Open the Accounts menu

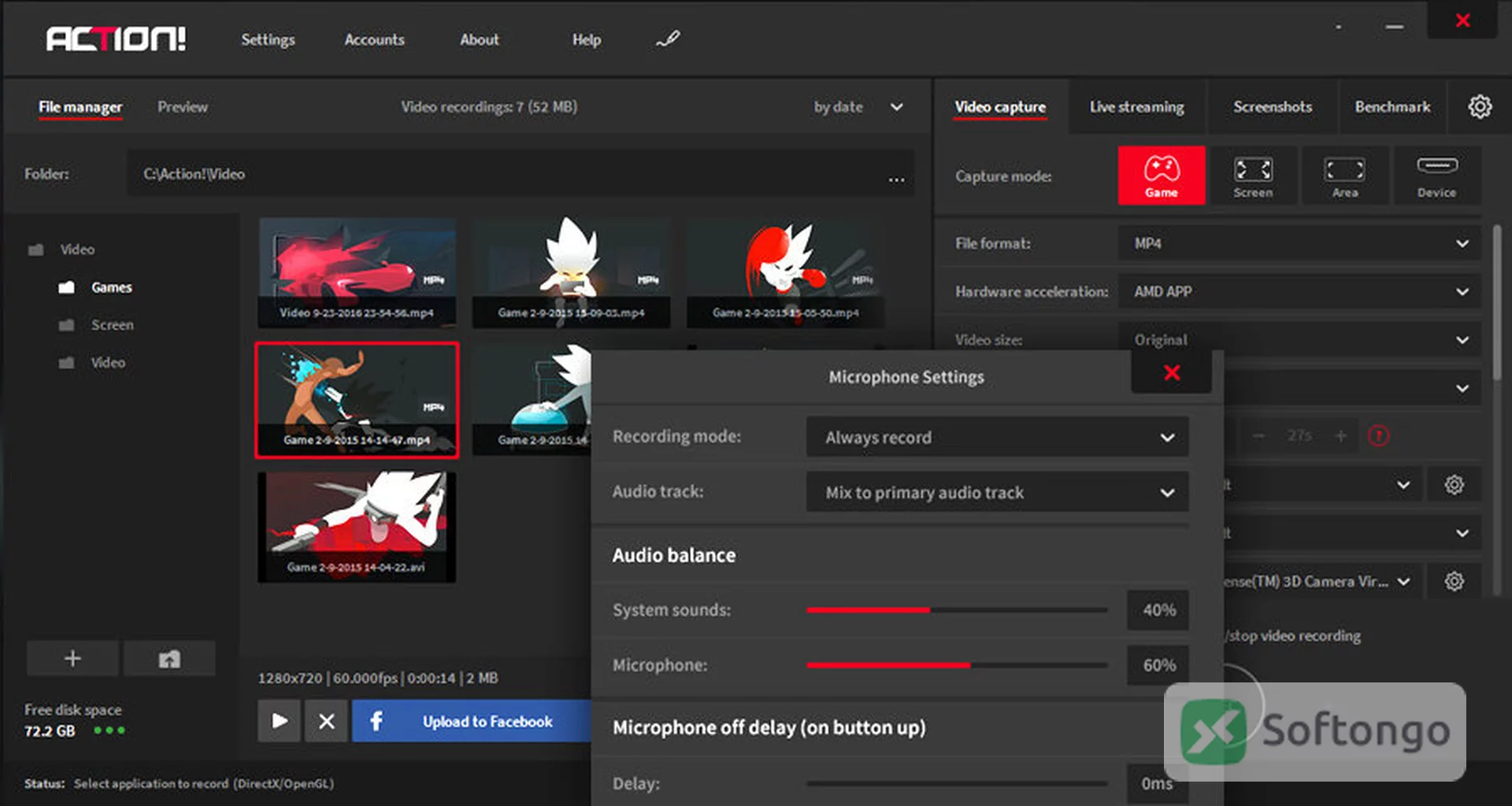[374, 39]
